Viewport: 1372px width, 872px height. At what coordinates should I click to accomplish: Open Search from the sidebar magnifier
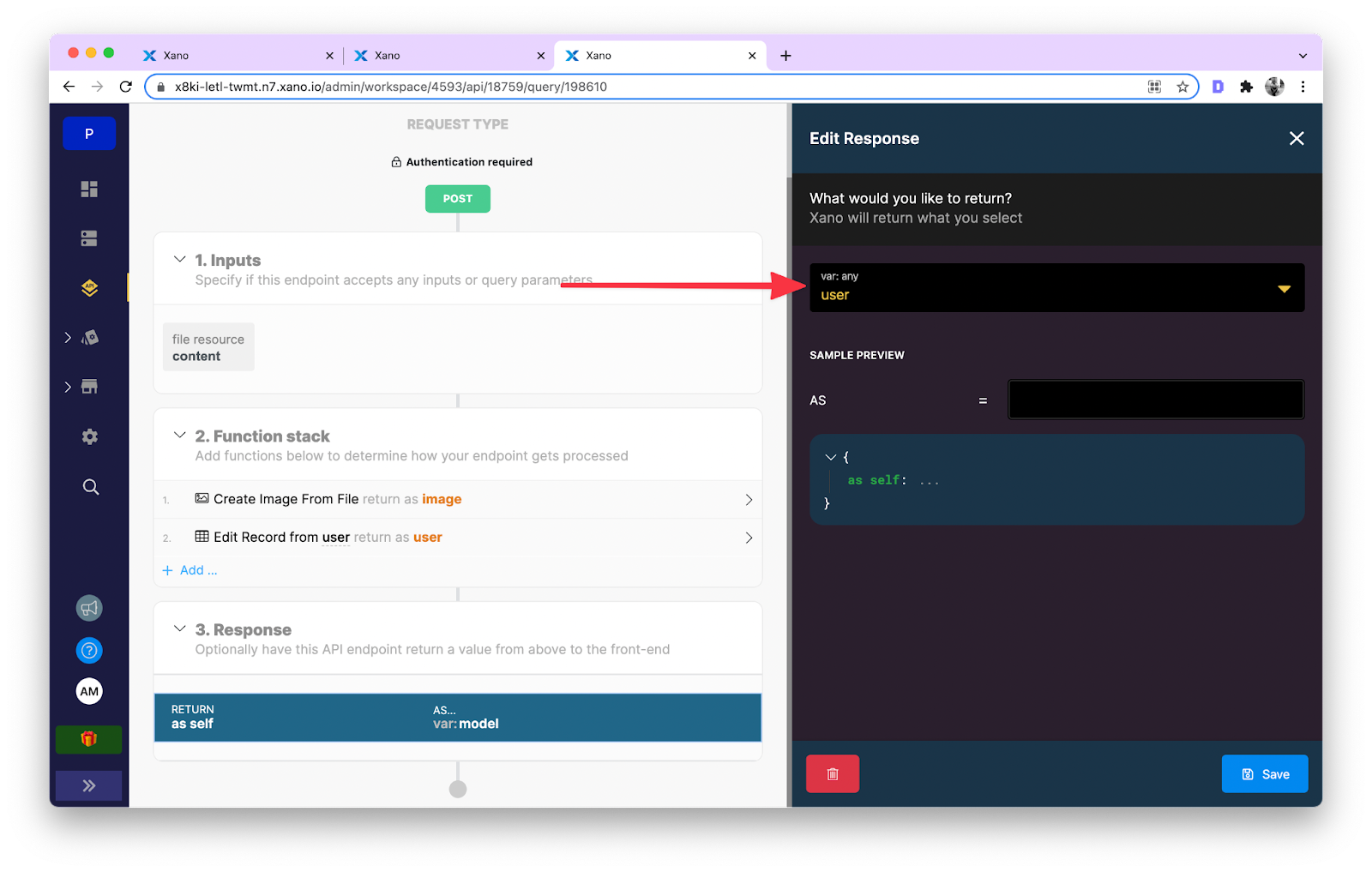pyautogui.click(x=88, y=486)
